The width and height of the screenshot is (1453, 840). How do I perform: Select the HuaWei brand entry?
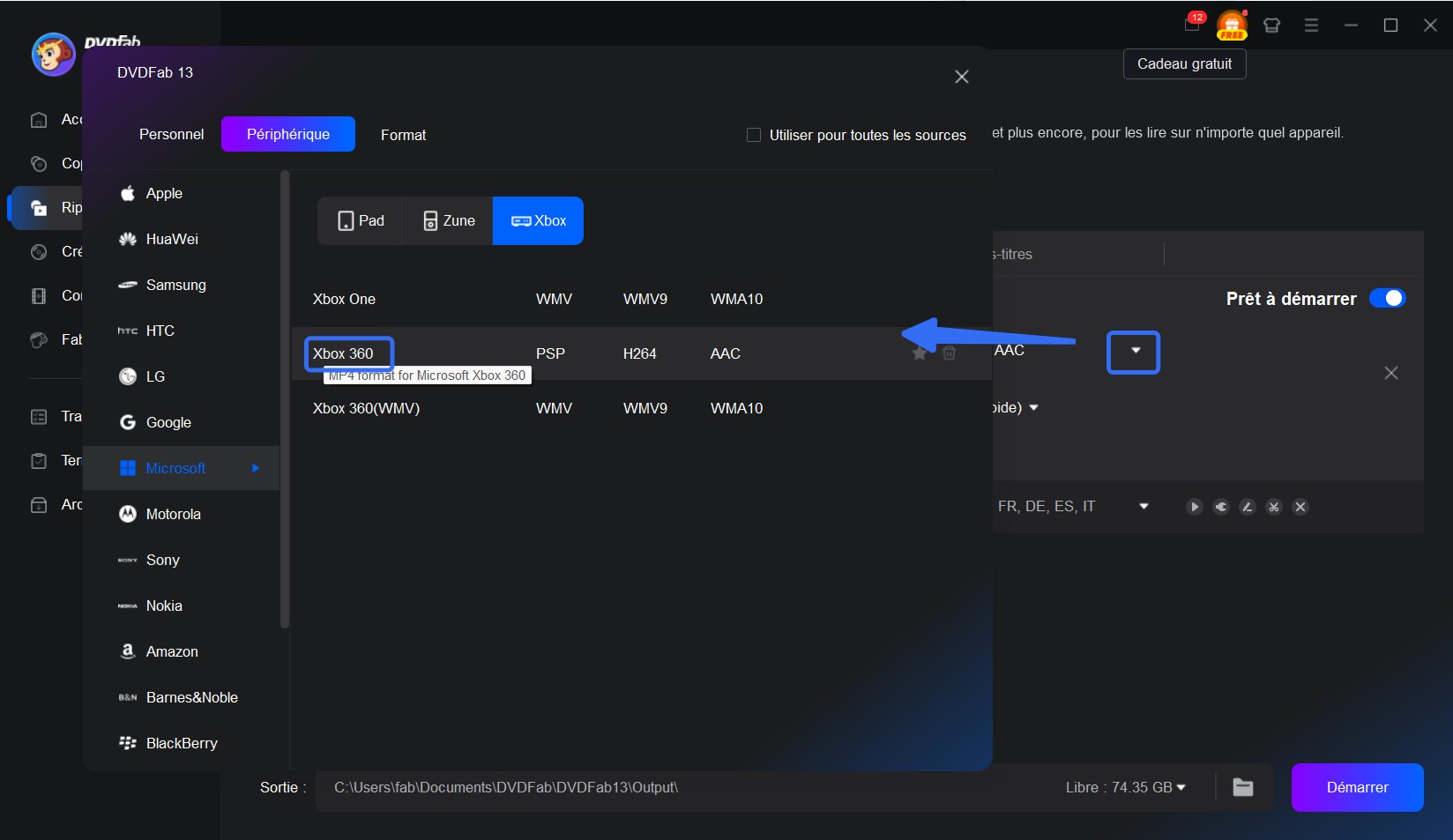coord(181,239)
